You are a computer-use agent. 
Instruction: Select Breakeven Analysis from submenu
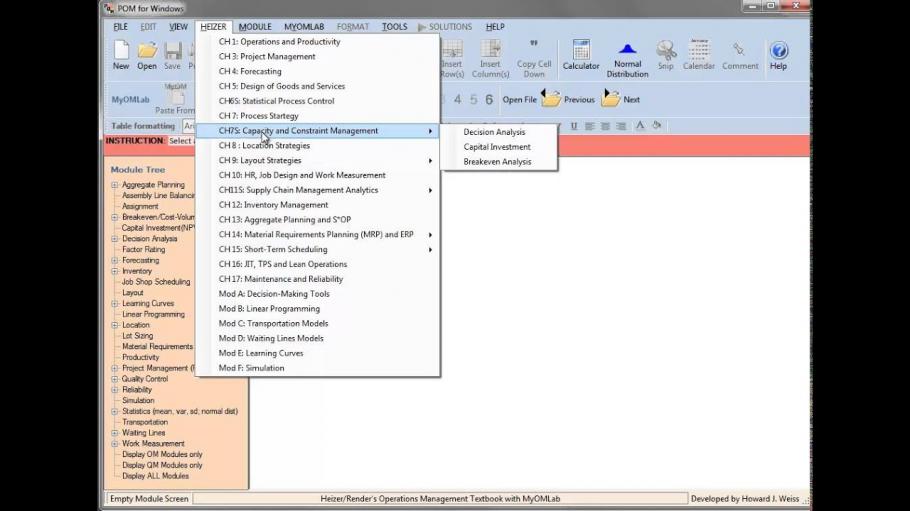497,162
